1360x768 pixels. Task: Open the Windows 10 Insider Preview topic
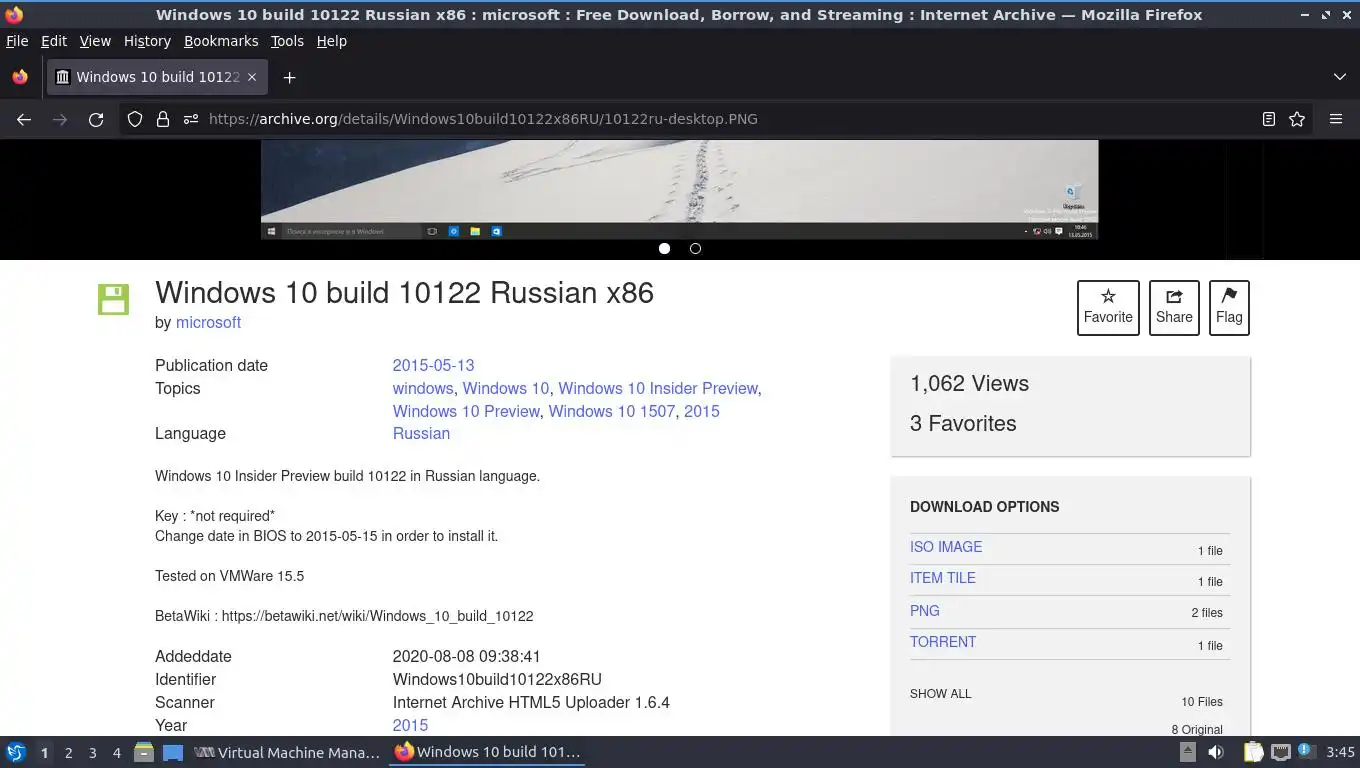(658, 388)
